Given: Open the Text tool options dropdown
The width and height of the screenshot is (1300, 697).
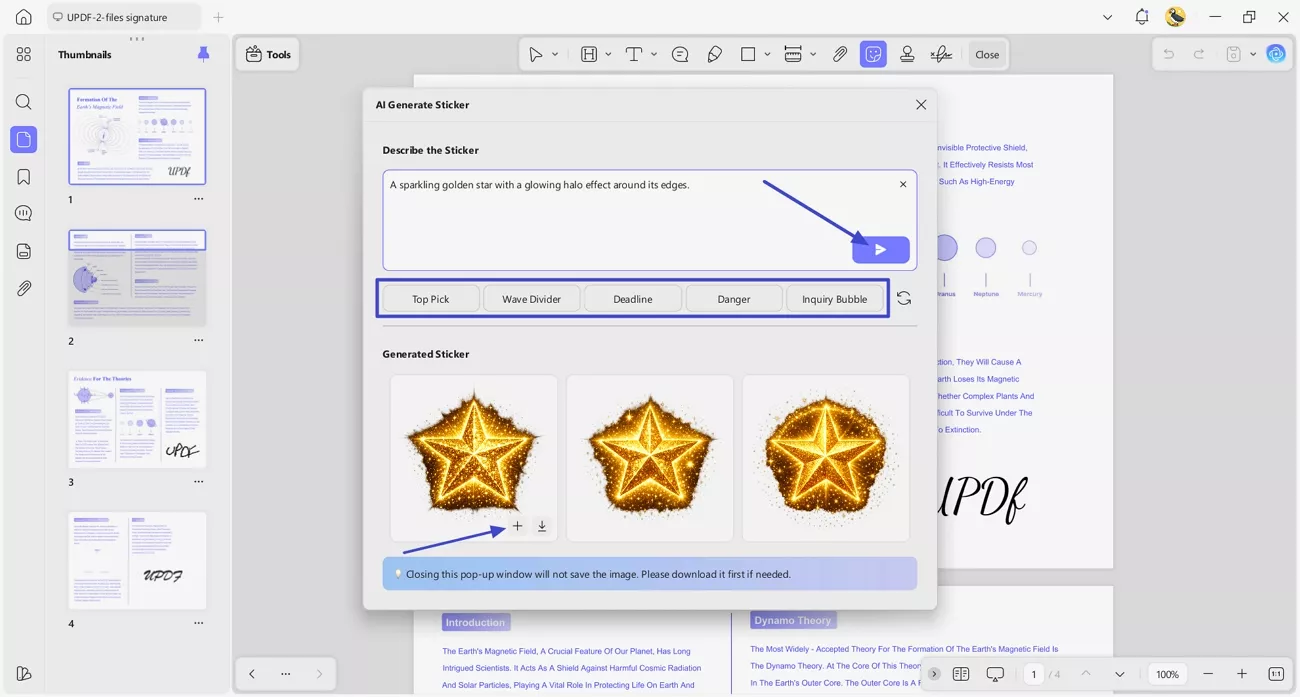Looking at the screenshot, I should [654, 53].
